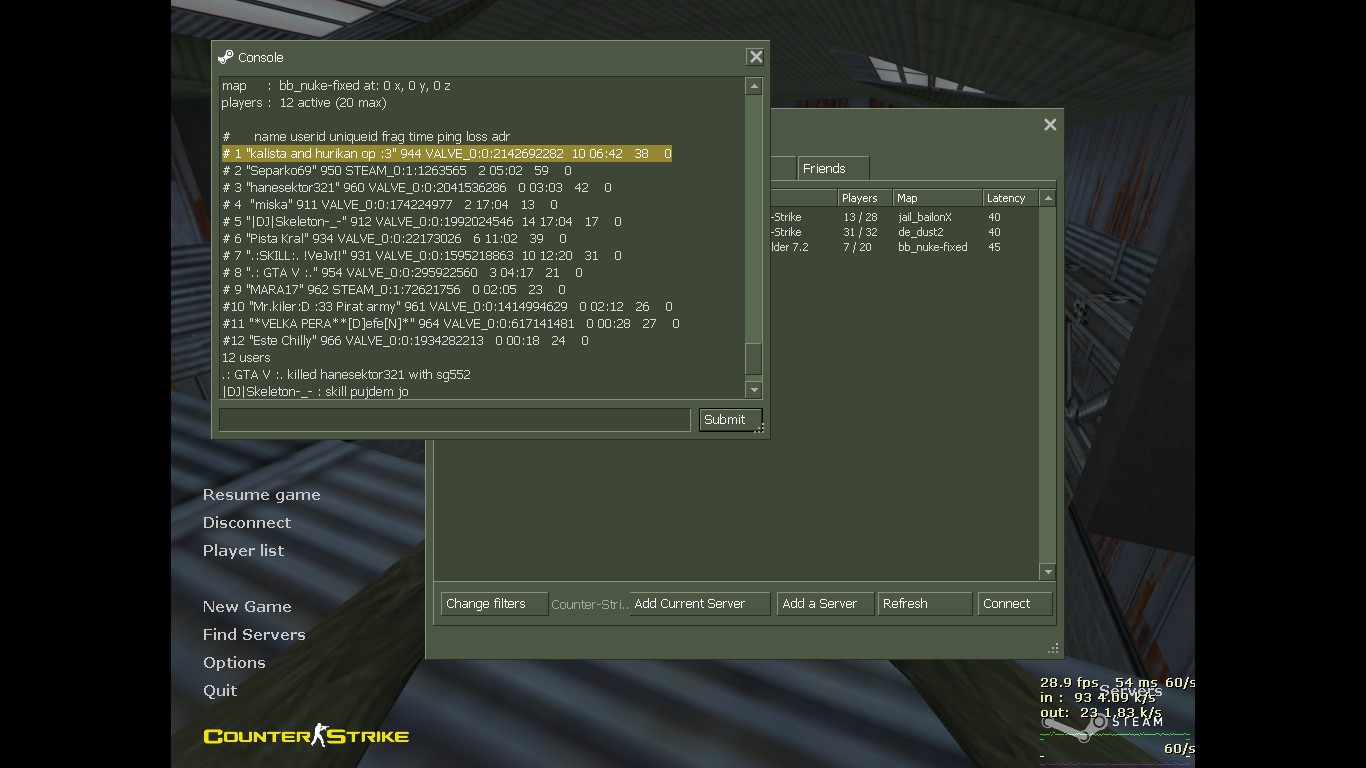
Task: Click console scrollbar up arrow
Action: (754, 86)
